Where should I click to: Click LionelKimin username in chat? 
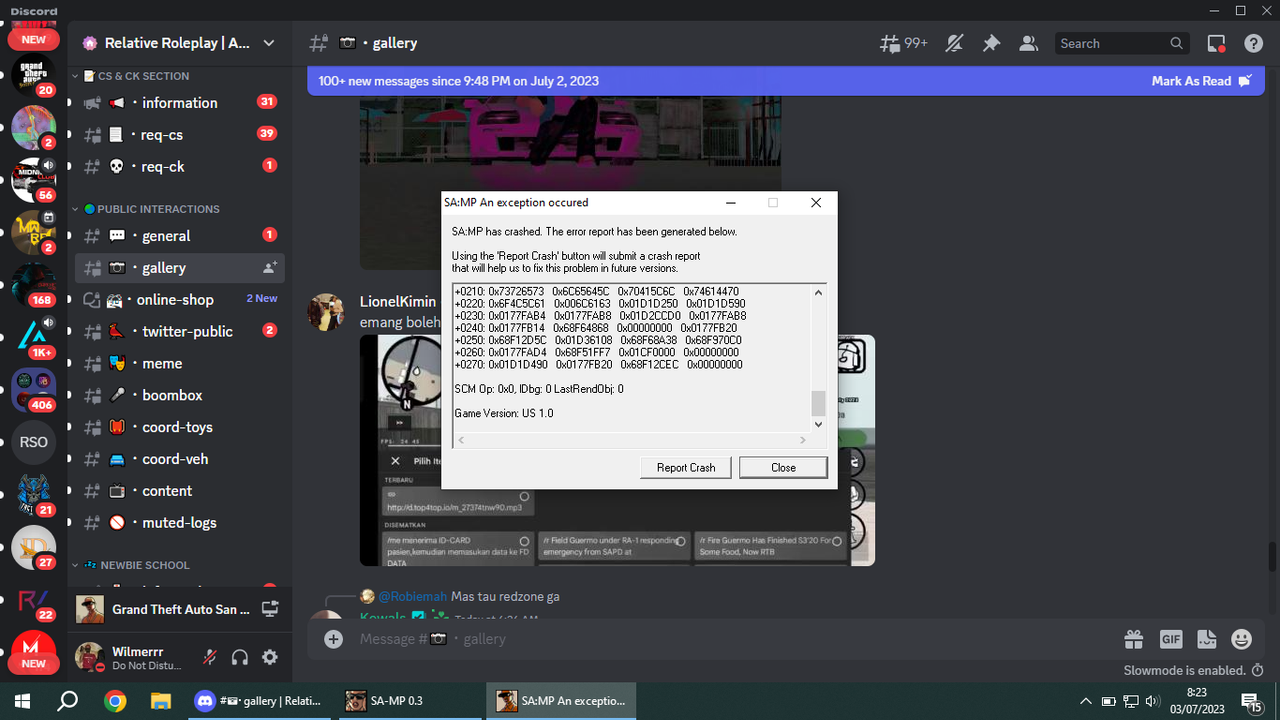tap(398, 302)
